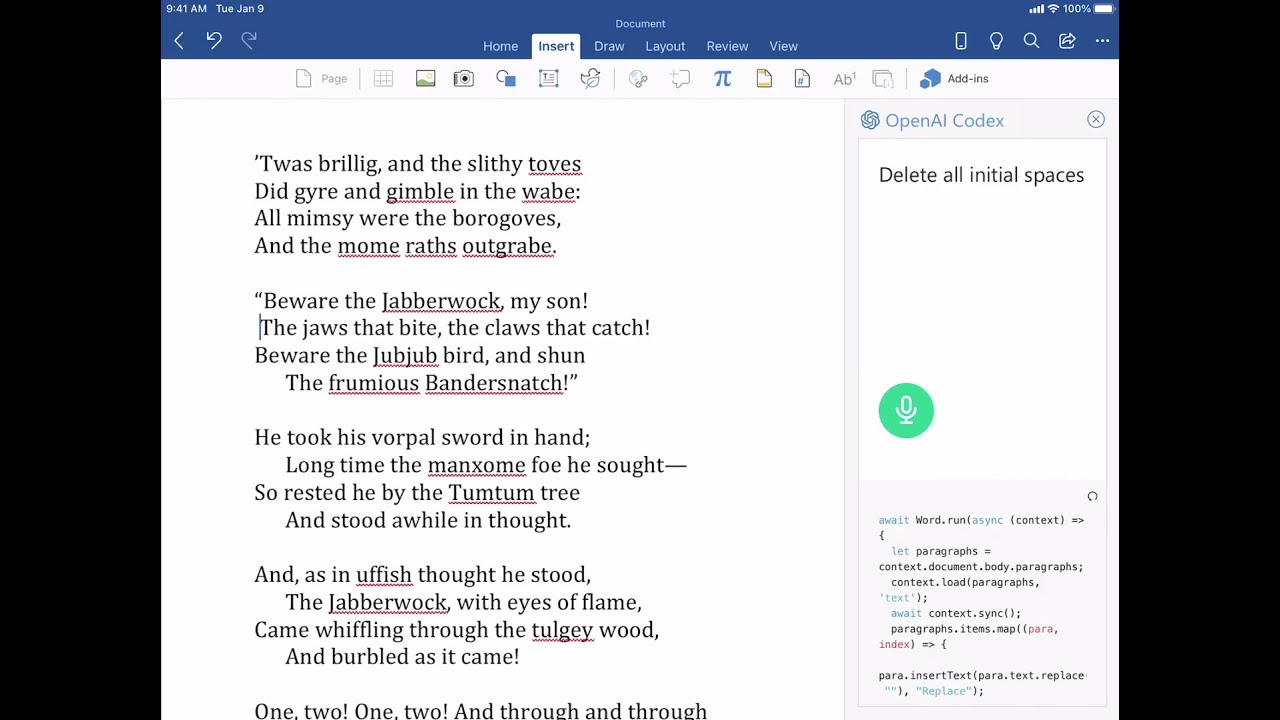Screen dimensions: 1280x720
Task: Open the Tell Me lightbulb
Action: coord(996,41)
